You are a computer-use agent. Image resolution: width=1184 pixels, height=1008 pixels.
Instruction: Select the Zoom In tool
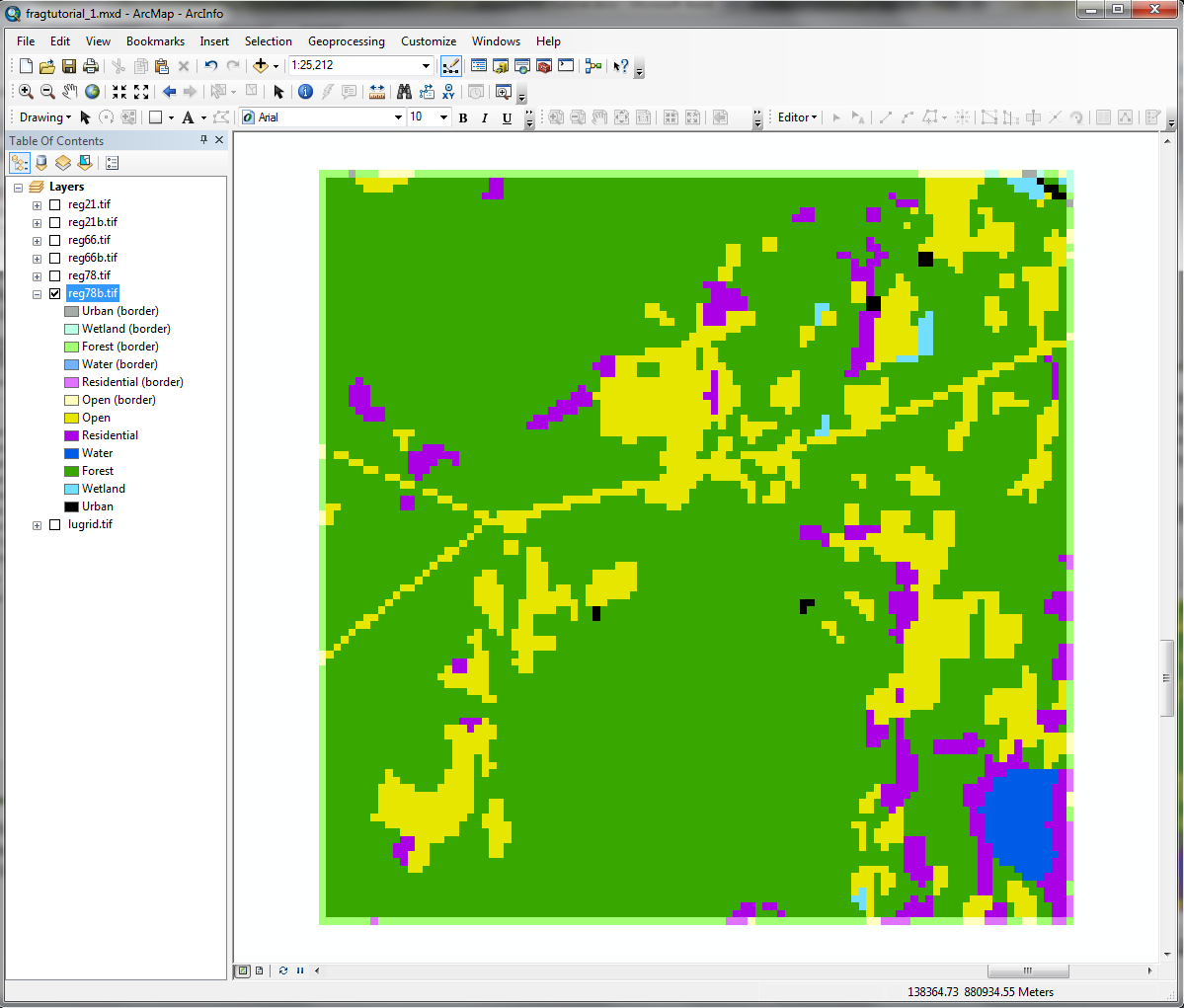[x=26, y=92]
